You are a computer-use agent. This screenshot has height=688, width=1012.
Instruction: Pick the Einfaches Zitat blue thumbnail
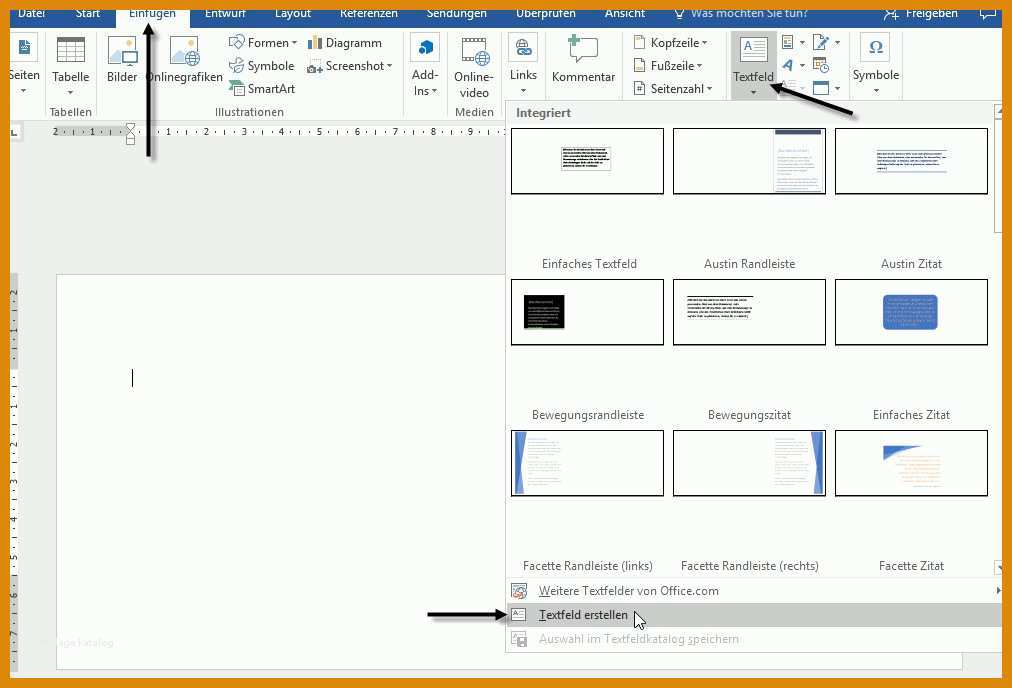911,312
